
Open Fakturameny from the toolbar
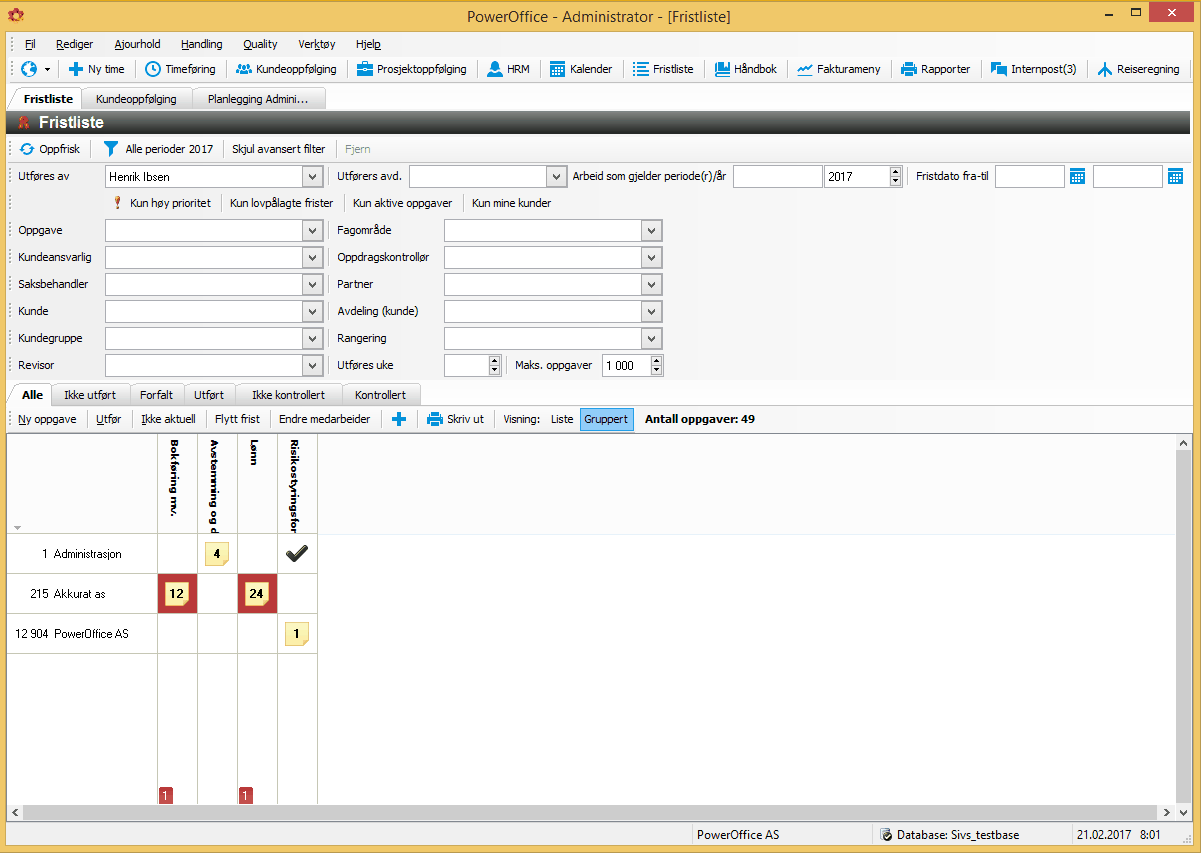(x=838, y=69)
